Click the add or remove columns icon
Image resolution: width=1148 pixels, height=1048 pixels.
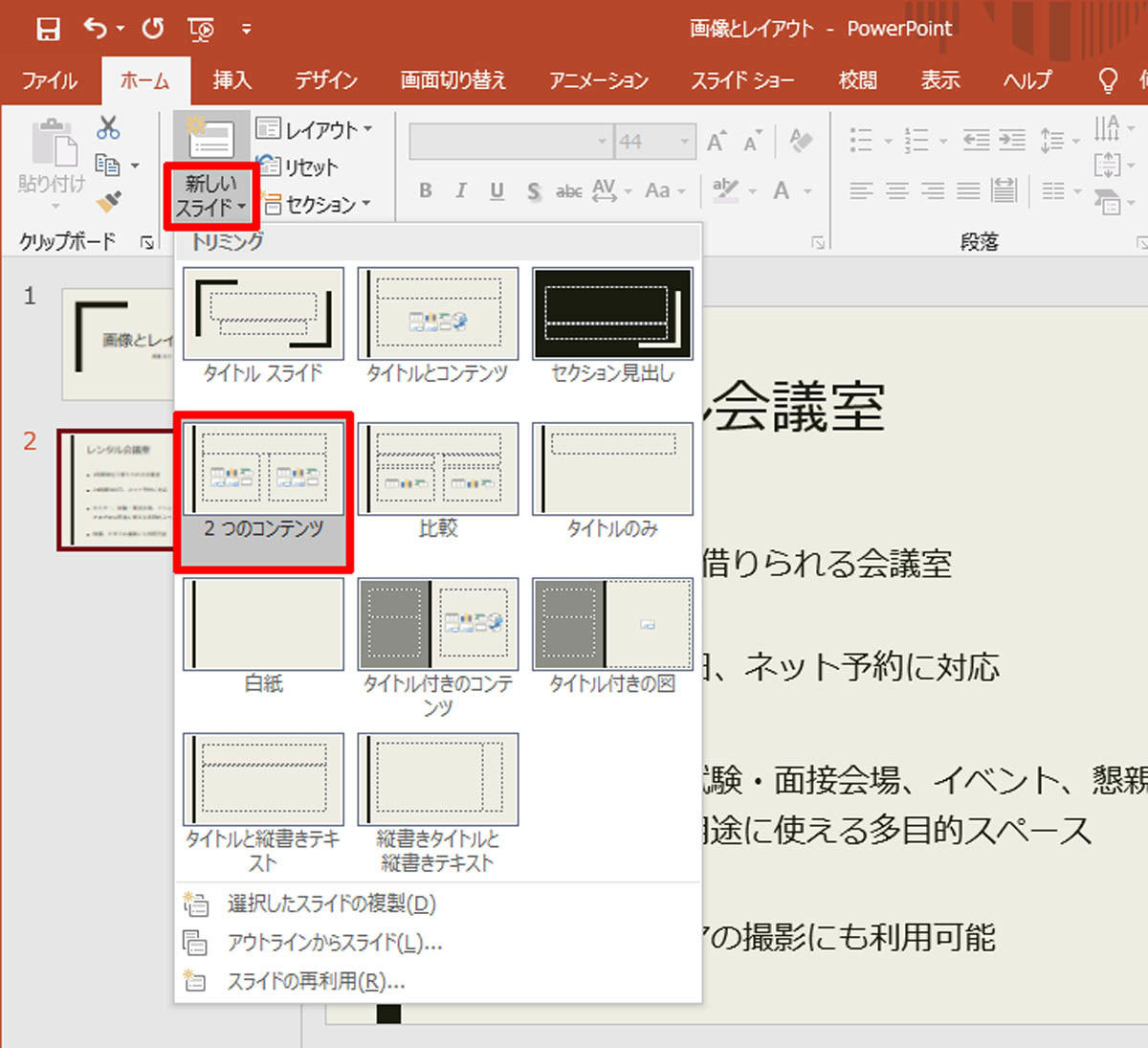[1053, 190]
